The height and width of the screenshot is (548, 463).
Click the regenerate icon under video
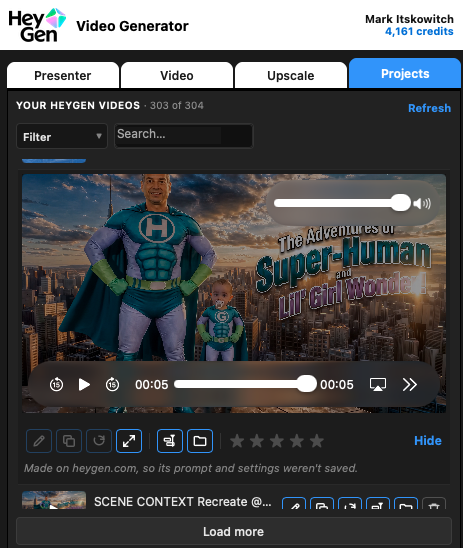[x=99, y=441]
